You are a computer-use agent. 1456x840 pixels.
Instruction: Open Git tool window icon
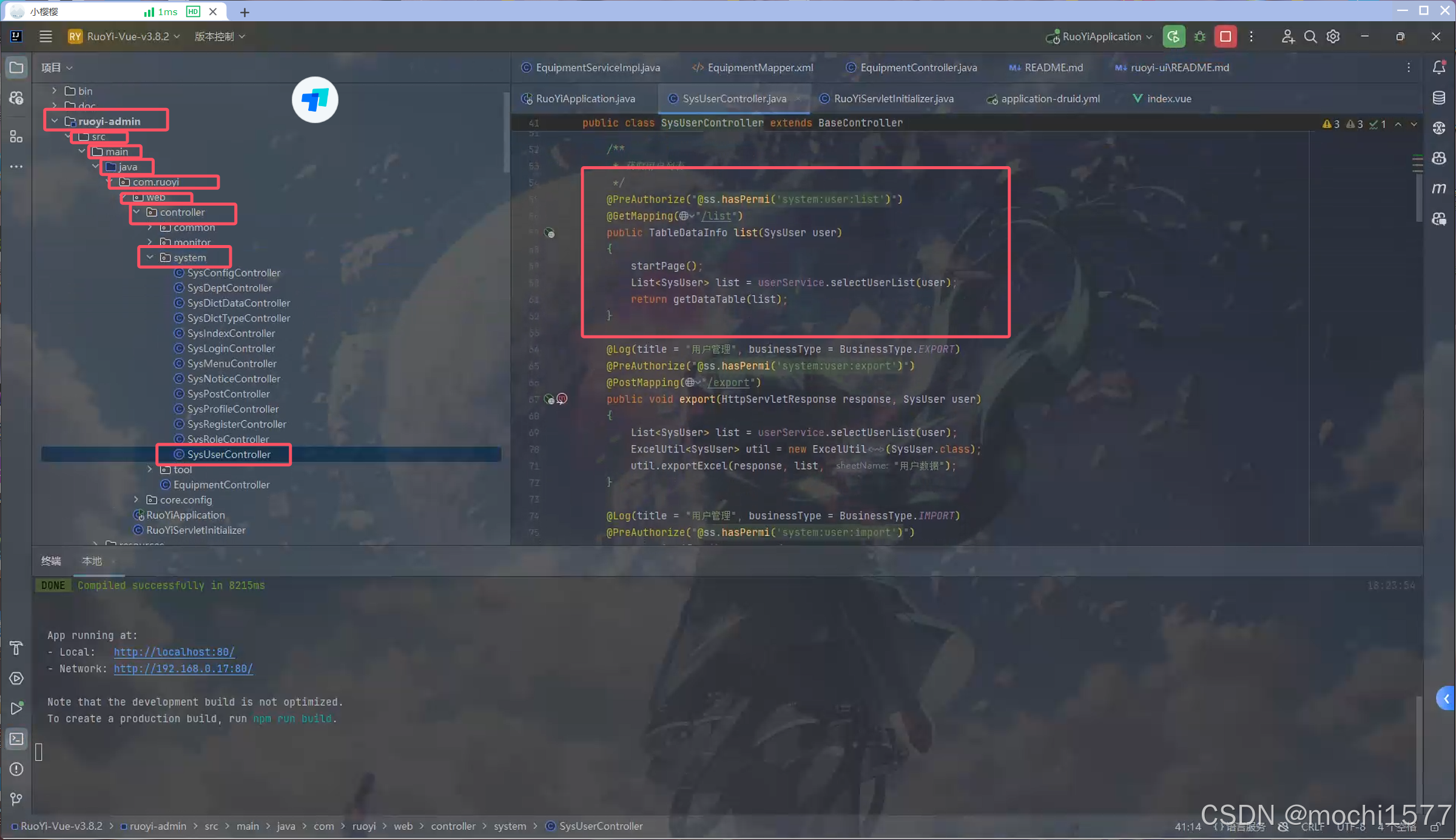coord(16,799)
